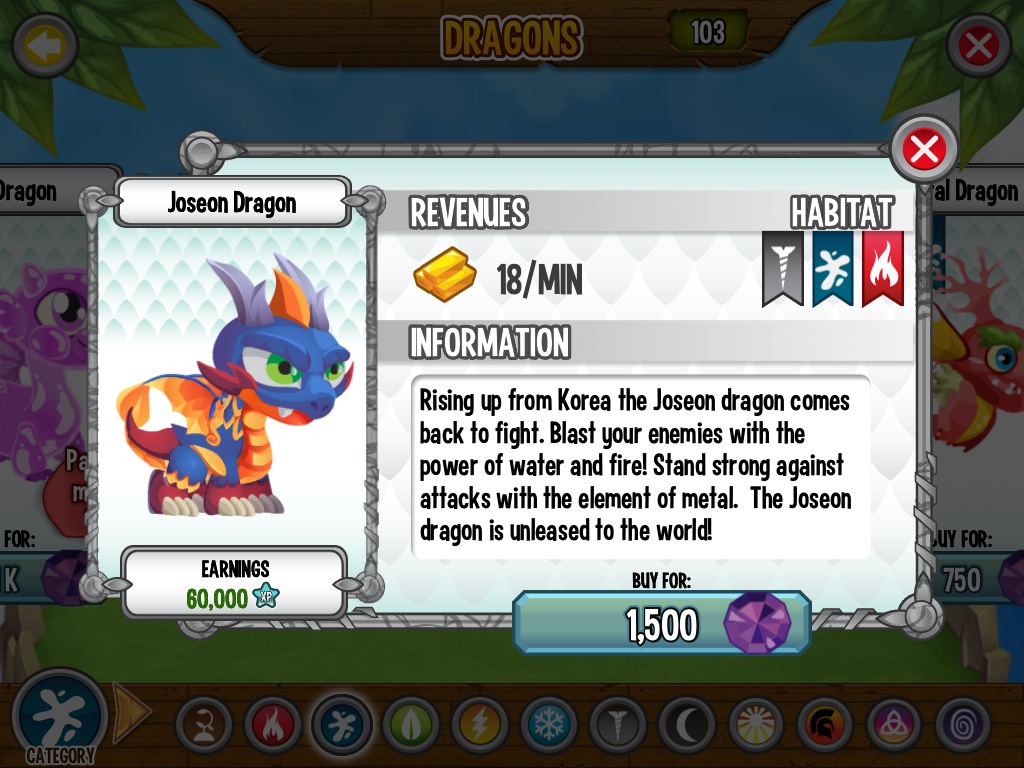Image resolution: width=1024 pixels, height=768 pixels.
Task: Expand category list with orange arrow
Action: [x=129, y=712]
